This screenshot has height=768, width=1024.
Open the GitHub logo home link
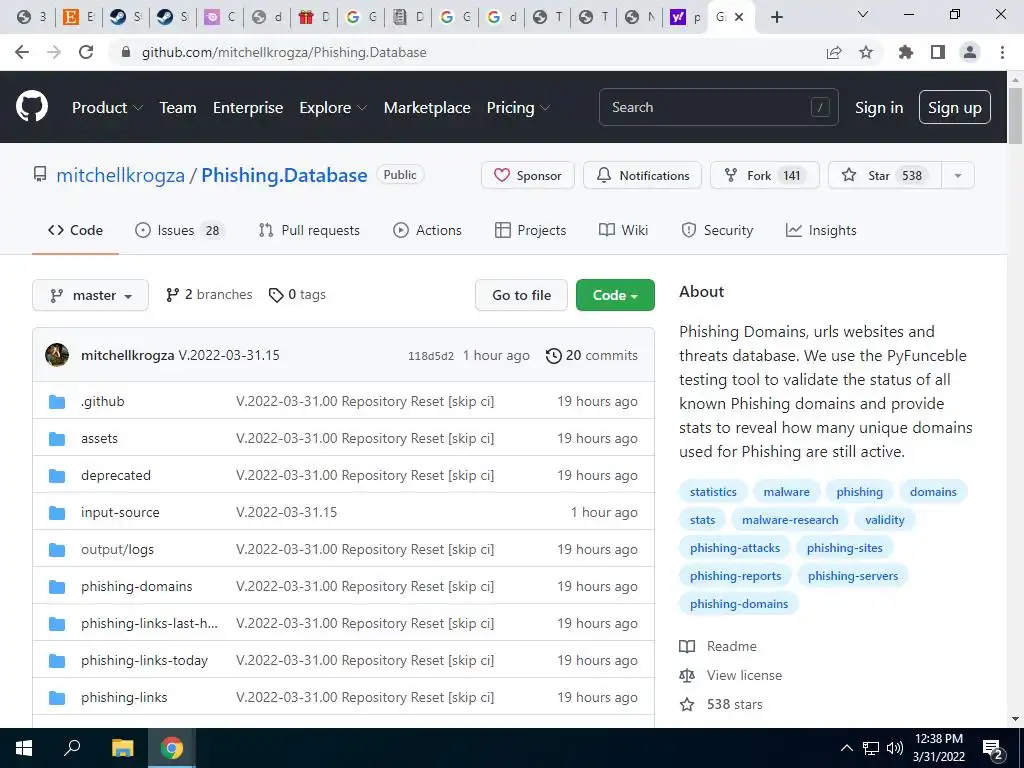[32, 107]
